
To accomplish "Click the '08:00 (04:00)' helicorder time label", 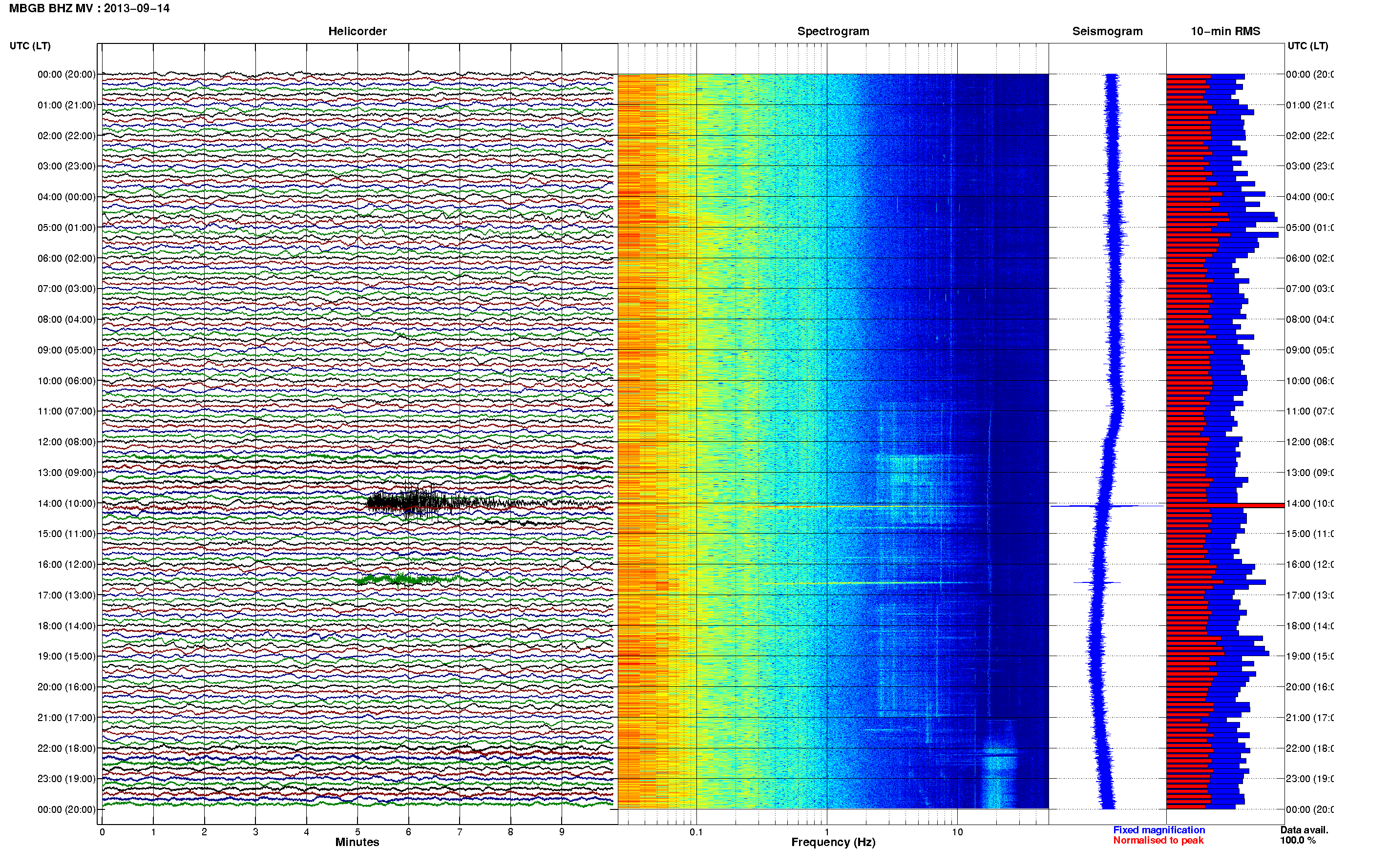I will tap(66, 319).
